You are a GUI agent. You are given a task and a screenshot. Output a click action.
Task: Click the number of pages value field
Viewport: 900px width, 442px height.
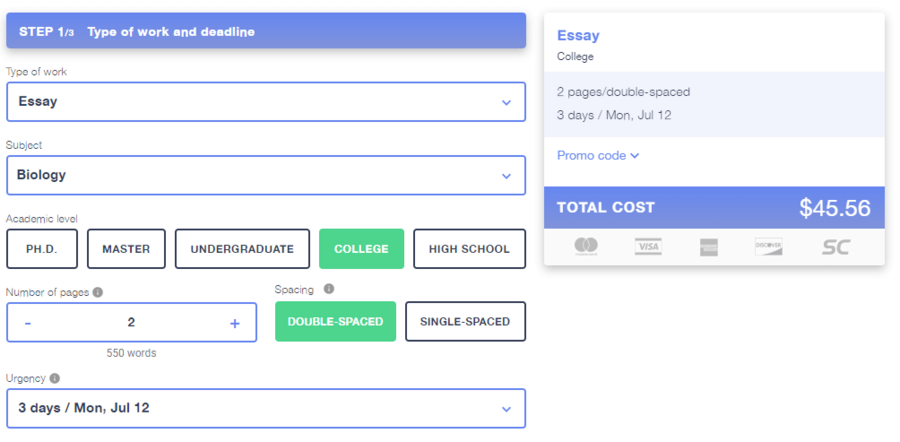(131, 323)
